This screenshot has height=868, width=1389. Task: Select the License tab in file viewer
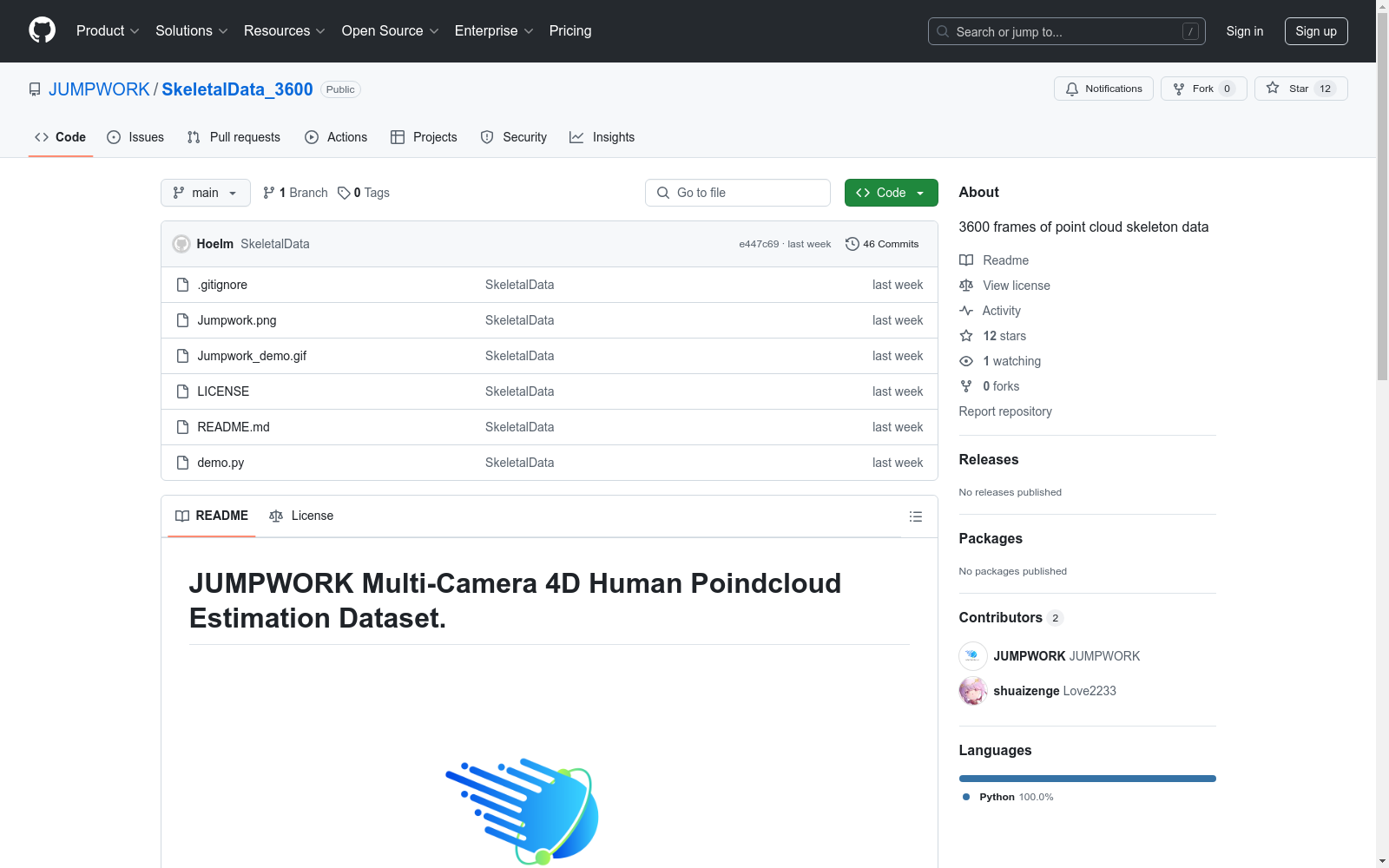pos(301,516)
